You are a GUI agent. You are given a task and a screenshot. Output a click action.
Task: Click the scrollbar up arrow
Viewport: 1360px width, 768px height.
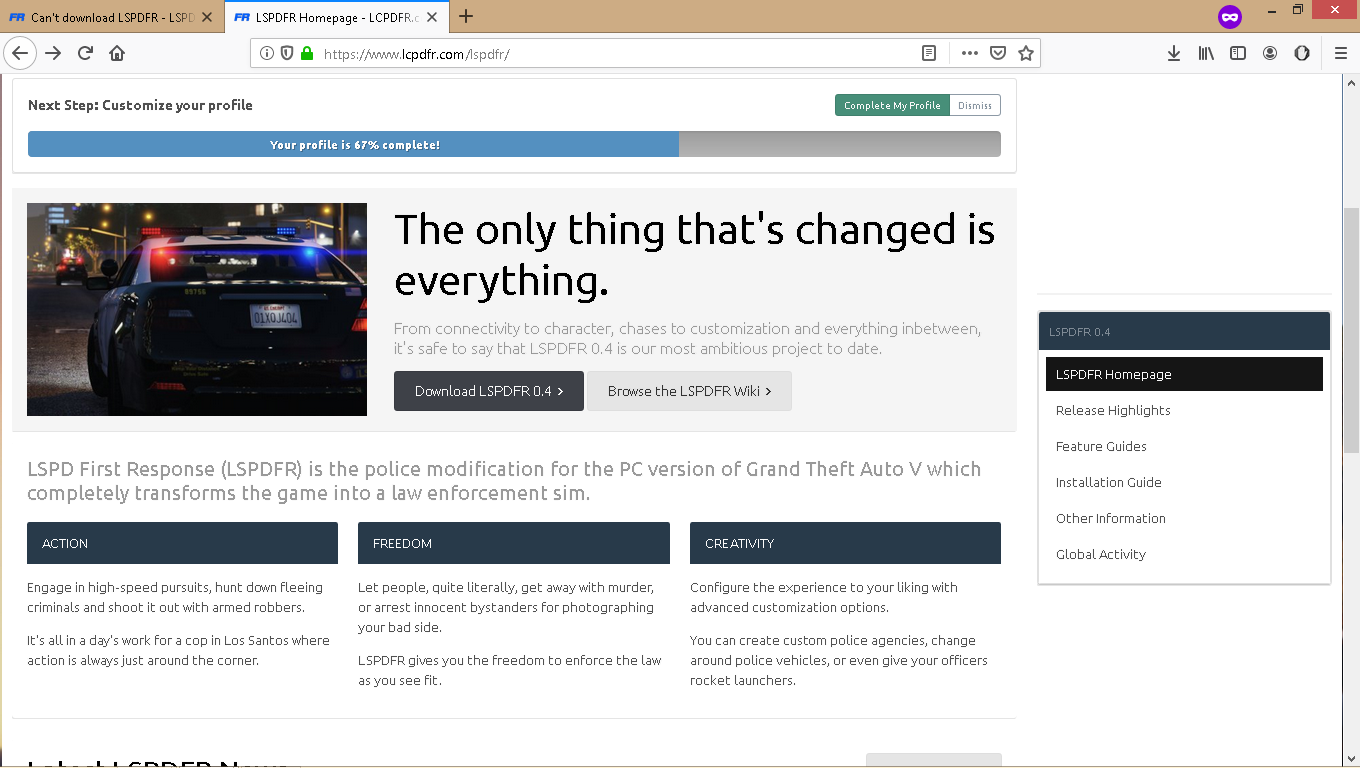[1351, 82]
